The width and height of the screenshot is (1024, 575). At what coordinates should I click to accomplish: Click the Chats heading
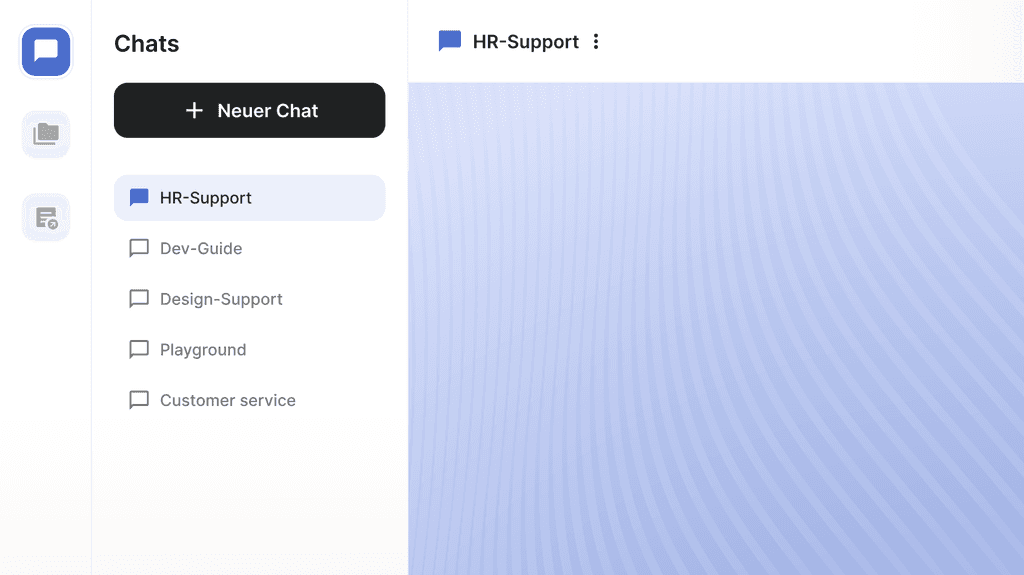click(x=146, y=44)
